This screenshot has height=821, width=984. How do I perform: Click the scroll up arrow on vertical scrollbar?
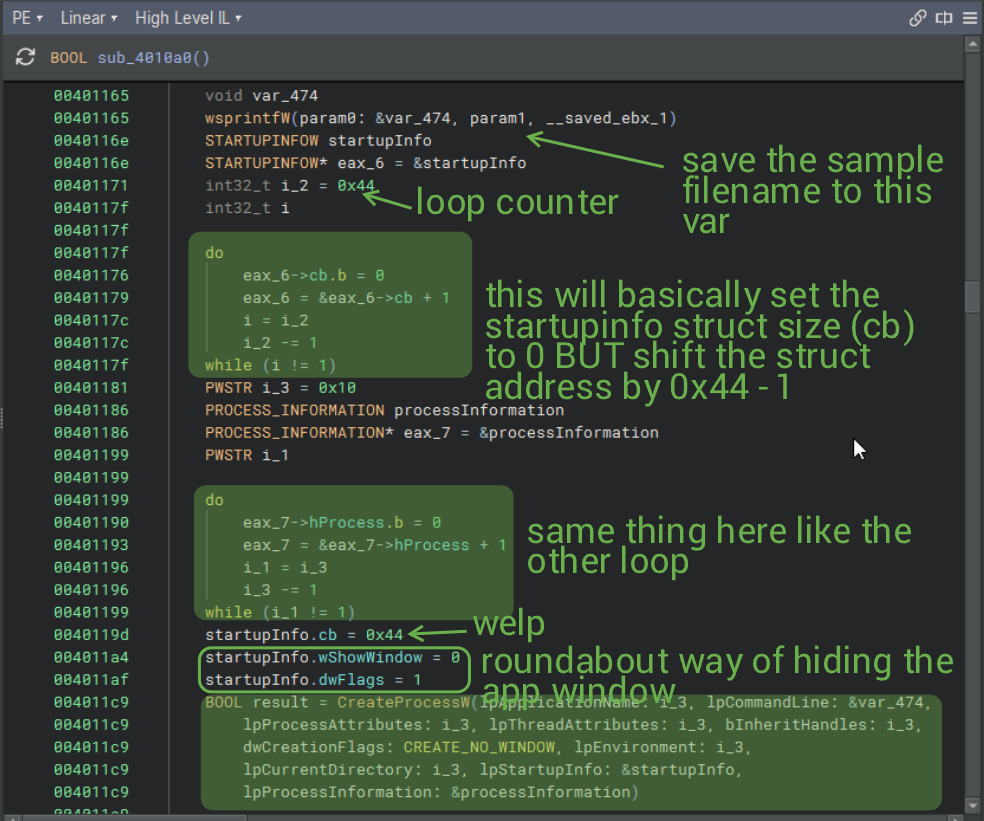point(970,43)
